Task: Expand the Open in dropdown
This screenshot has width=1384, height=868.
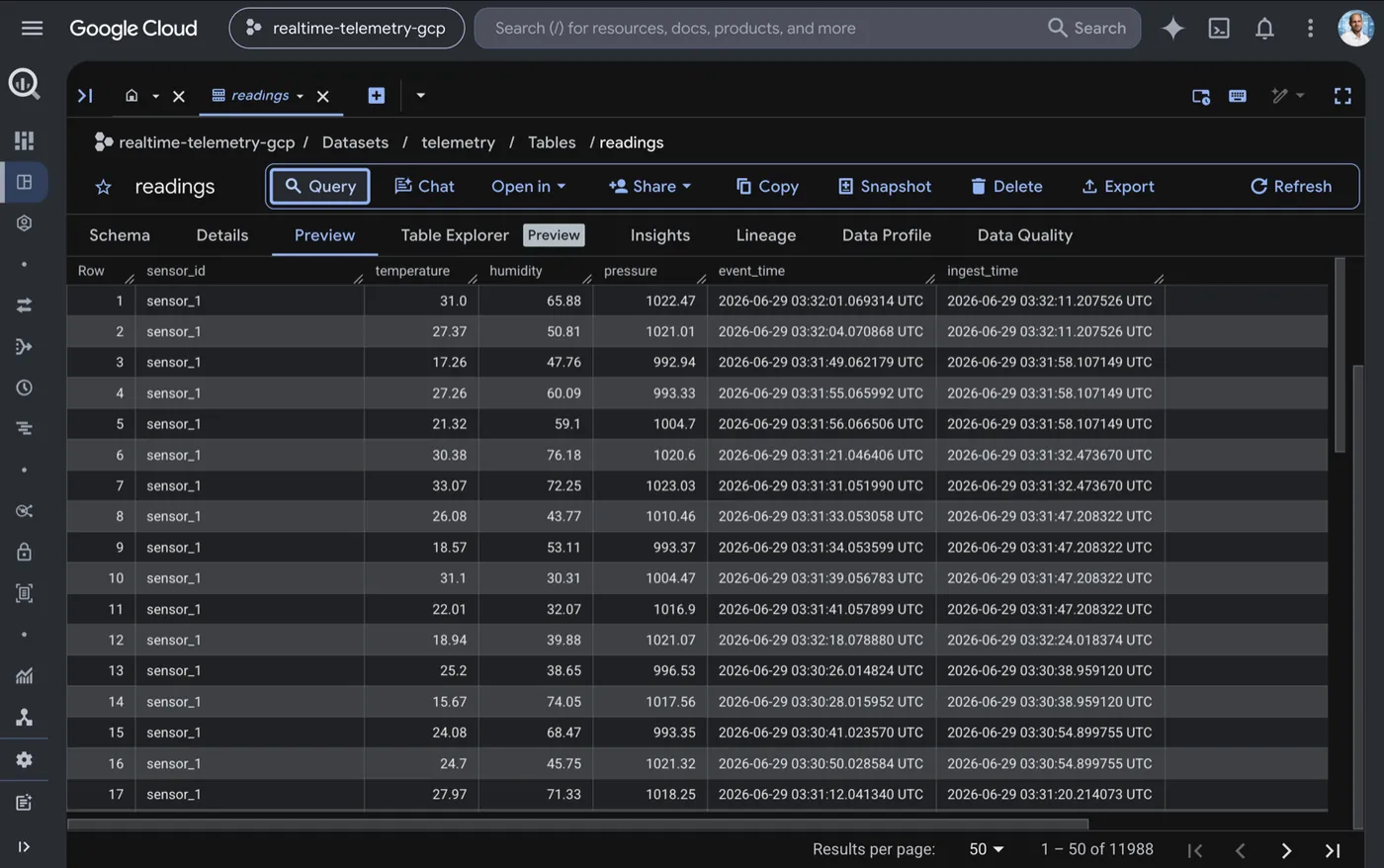Action: tap(529, 186)
